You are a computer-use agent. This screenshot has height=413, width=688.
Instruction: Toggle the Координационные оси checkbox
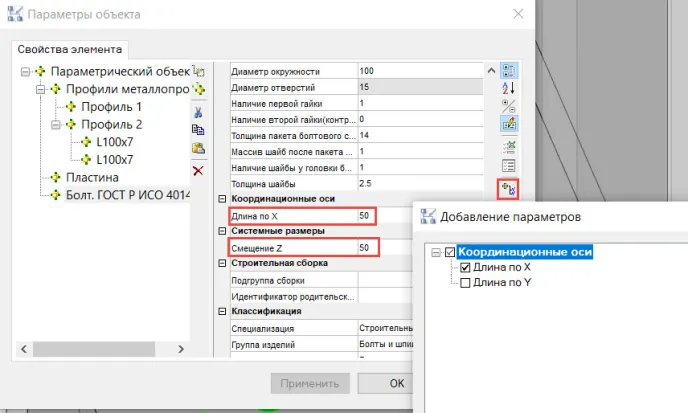449,253
